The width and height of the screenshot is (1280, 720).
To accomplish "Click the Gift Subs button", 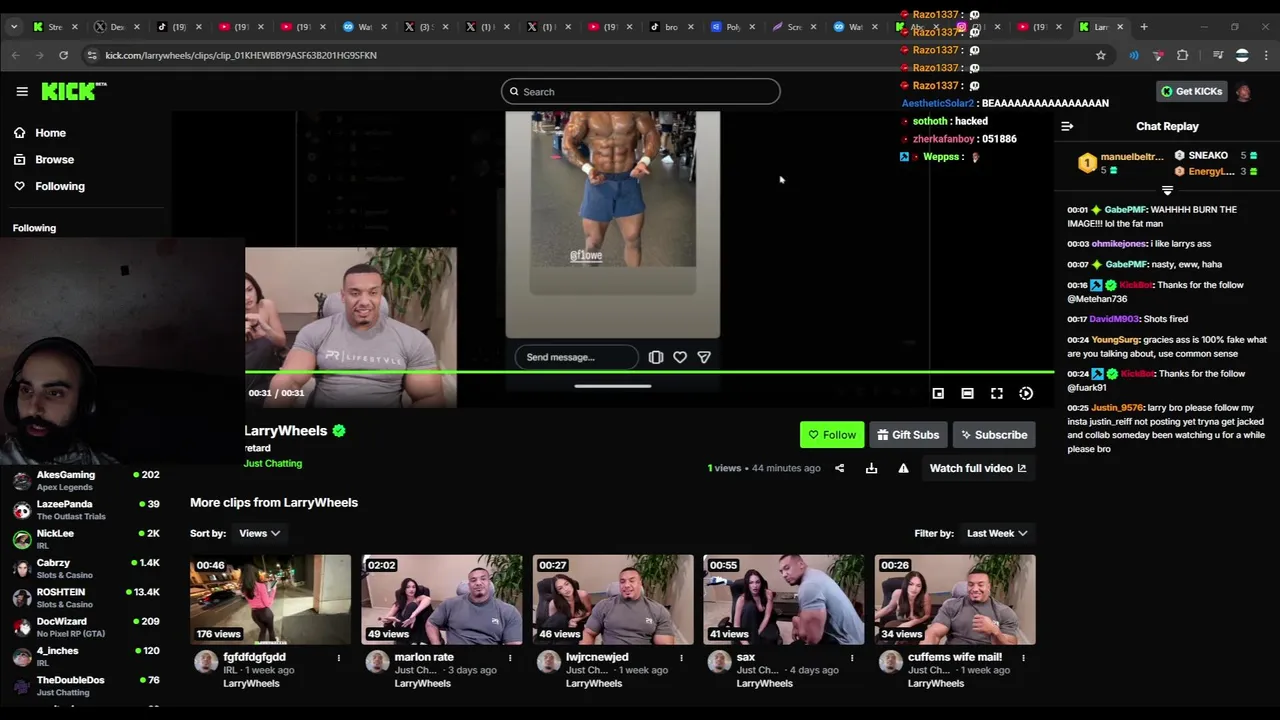I will pos(908,435).
